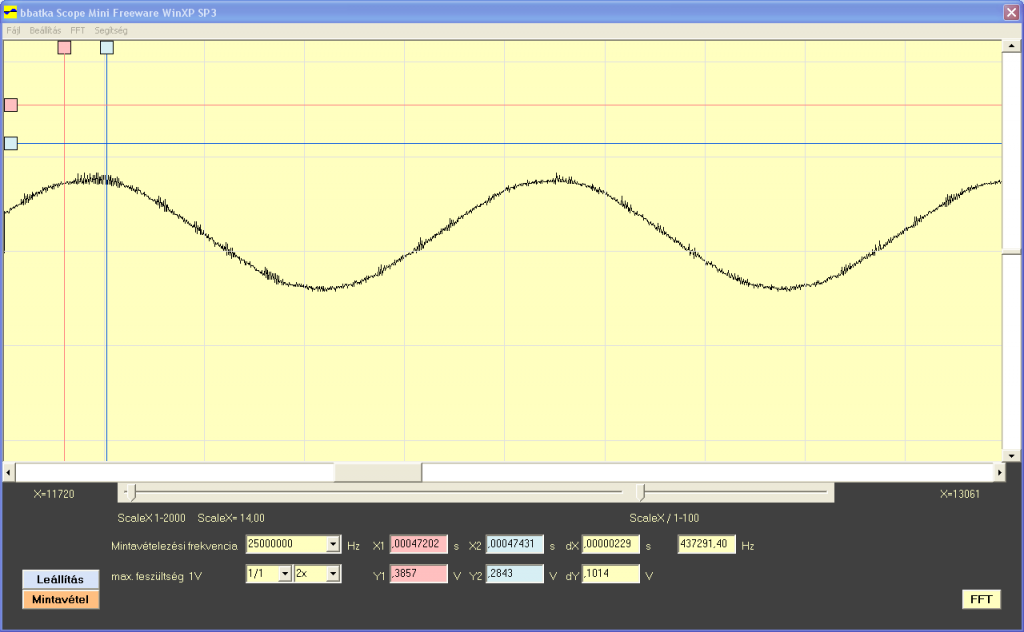Click the ScaleX= 14,00 label

tap(231, 518)
